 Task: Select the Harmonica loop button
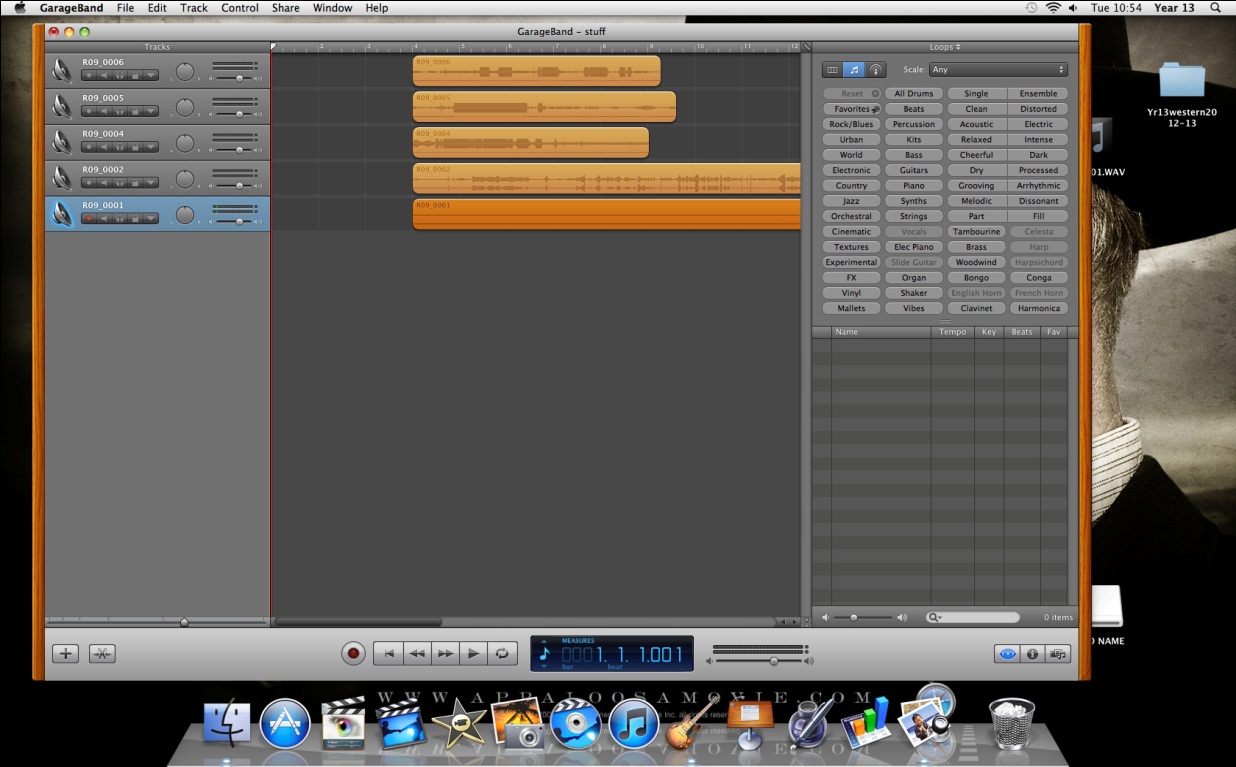(x=1039, y=309)
